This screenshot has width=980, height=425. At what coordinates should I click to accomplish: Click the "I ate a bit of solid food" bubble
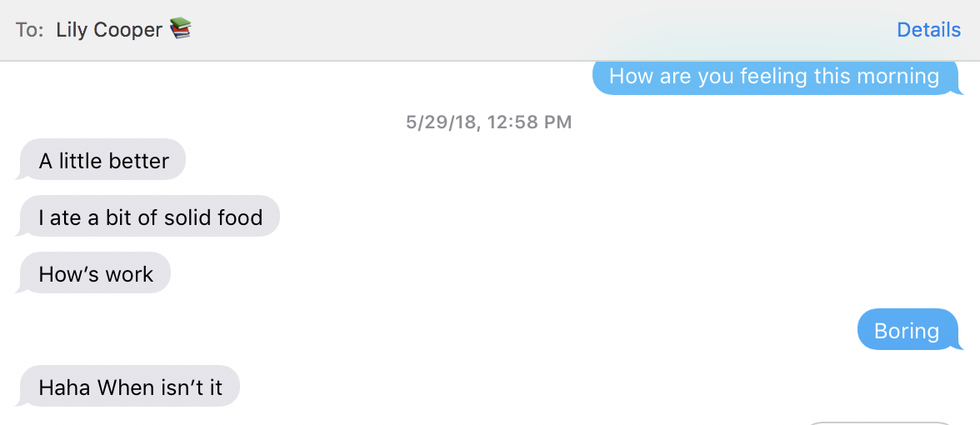[x=150, y=217]
